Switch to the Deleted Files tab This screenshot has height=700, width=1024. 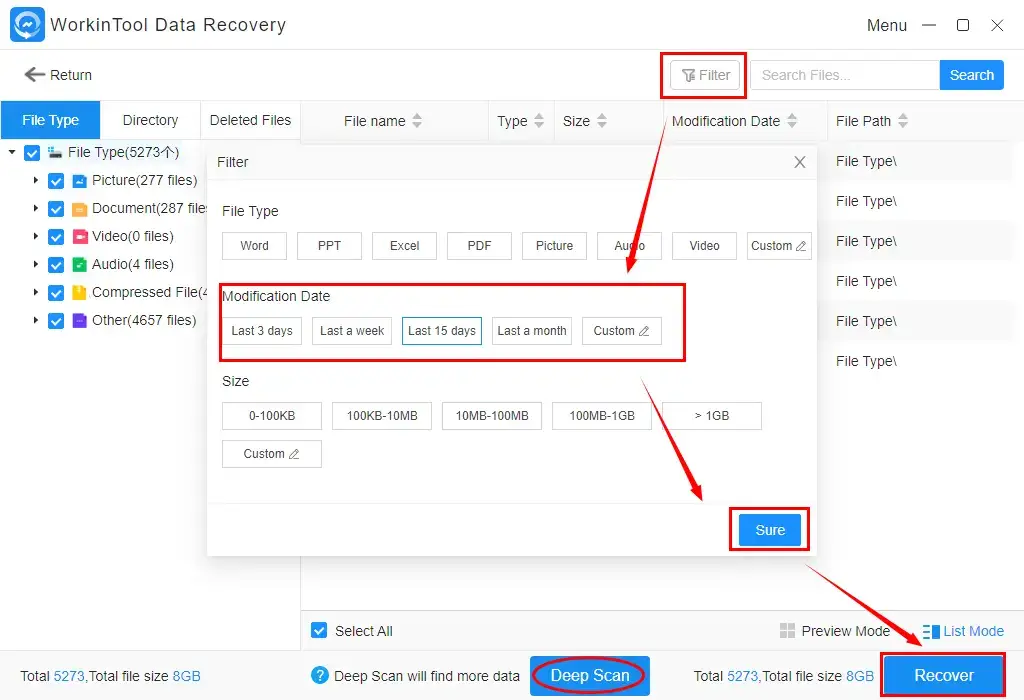pos(250,120)
